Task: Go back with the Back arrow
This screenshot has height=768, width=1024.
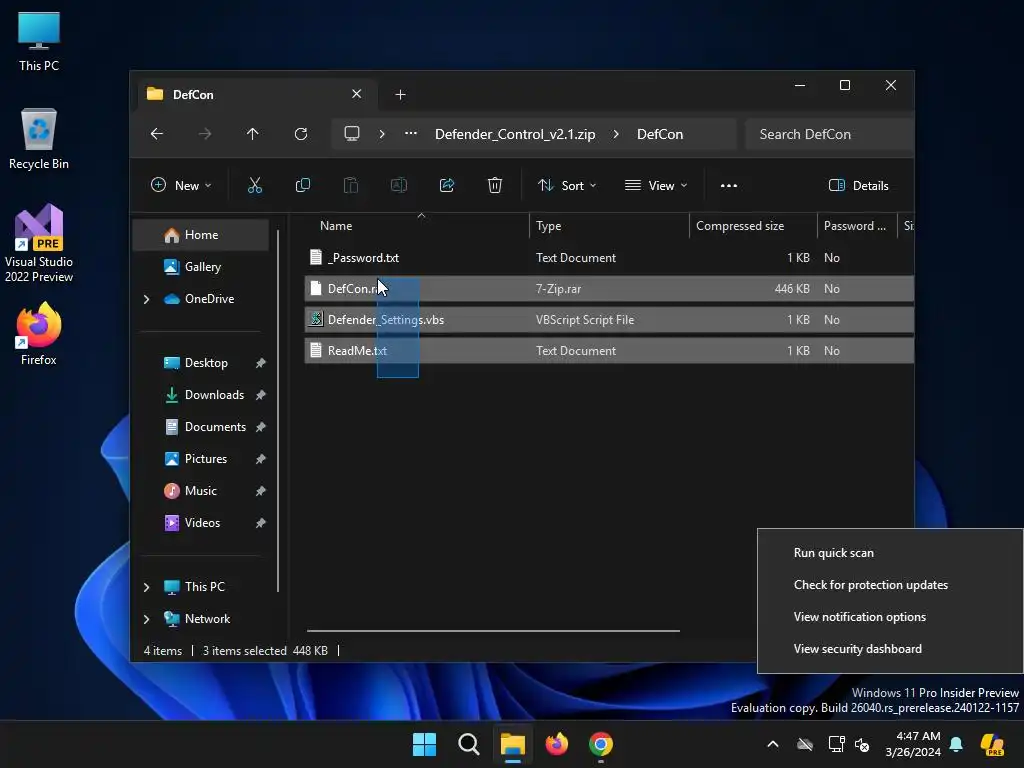Action: (x=157, y=134)
